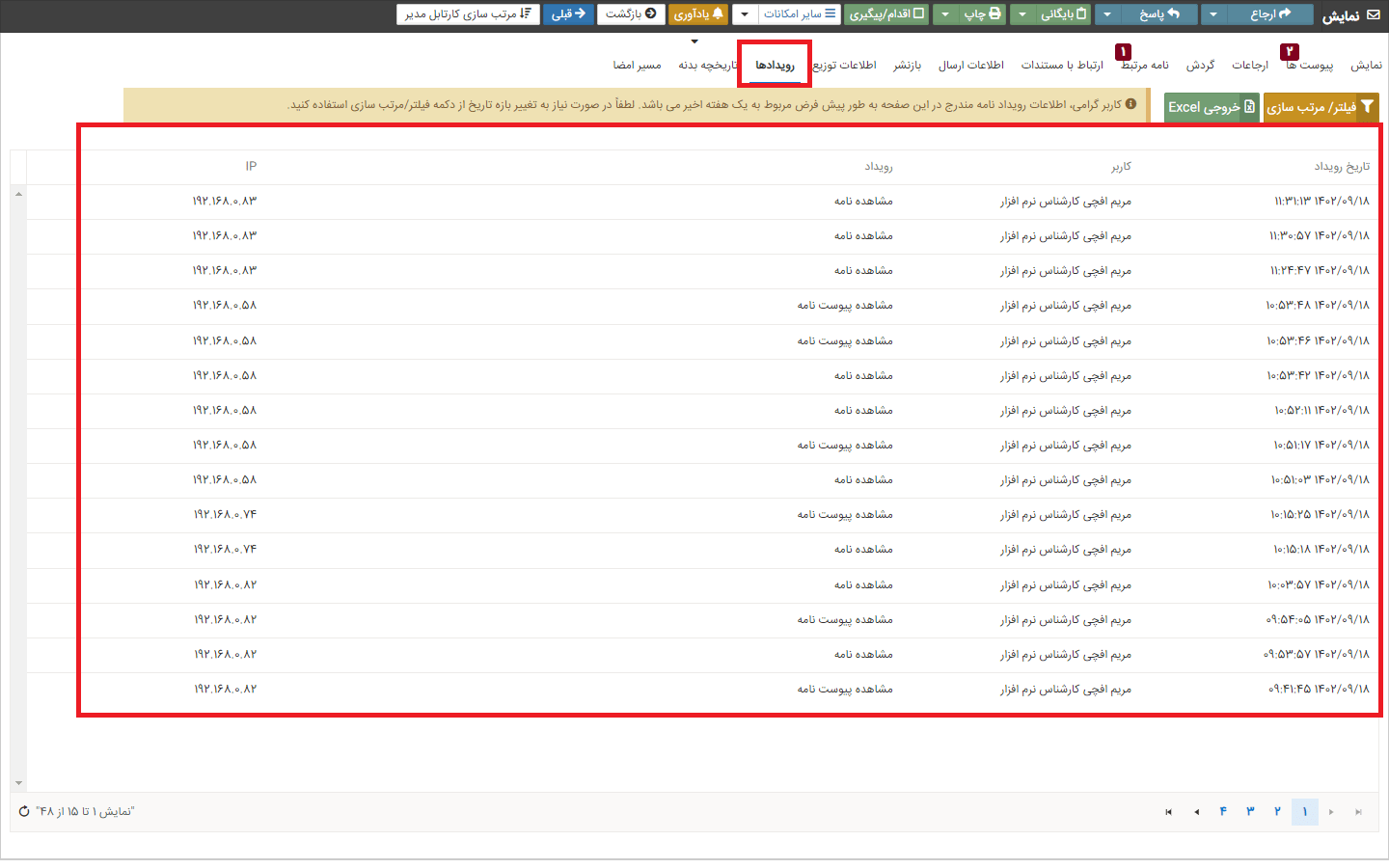Viewport: 1389px width, 868px height.
Task: Expand the dropdown arrow beside ارجاع
Action: tap(1213, 14)
